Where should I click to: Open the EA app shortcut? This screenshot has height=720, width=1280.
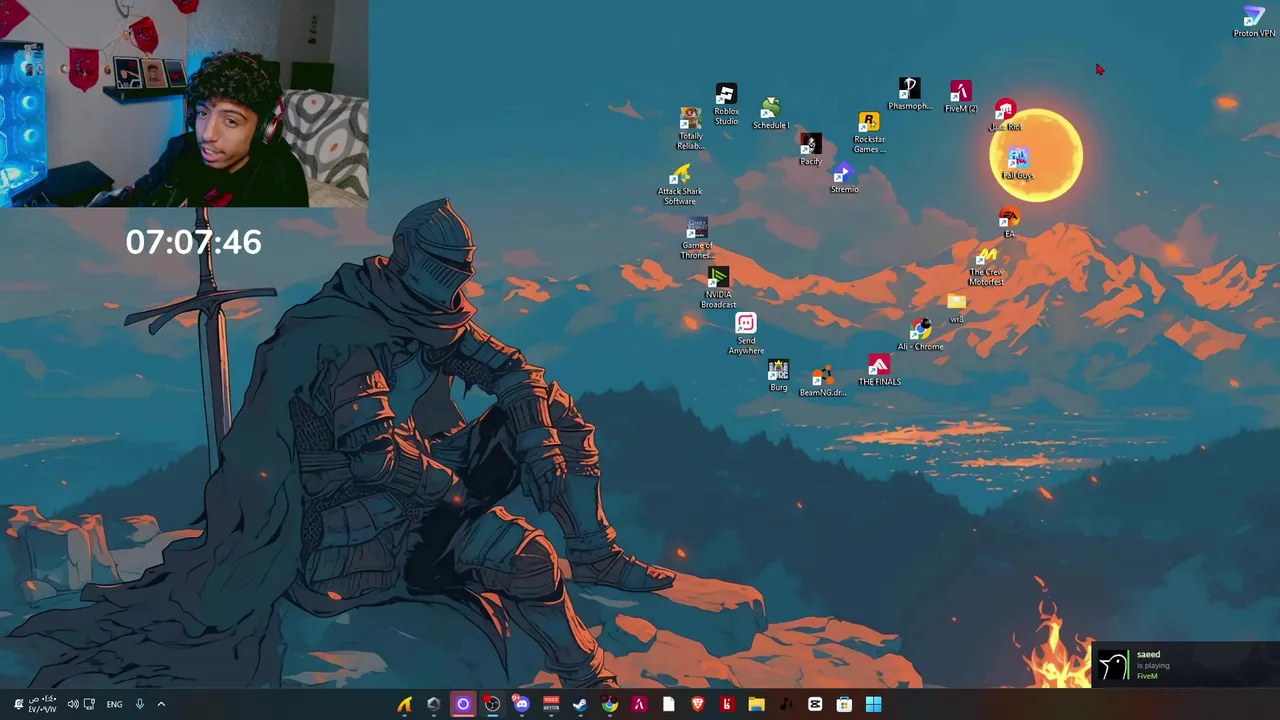1009,223
